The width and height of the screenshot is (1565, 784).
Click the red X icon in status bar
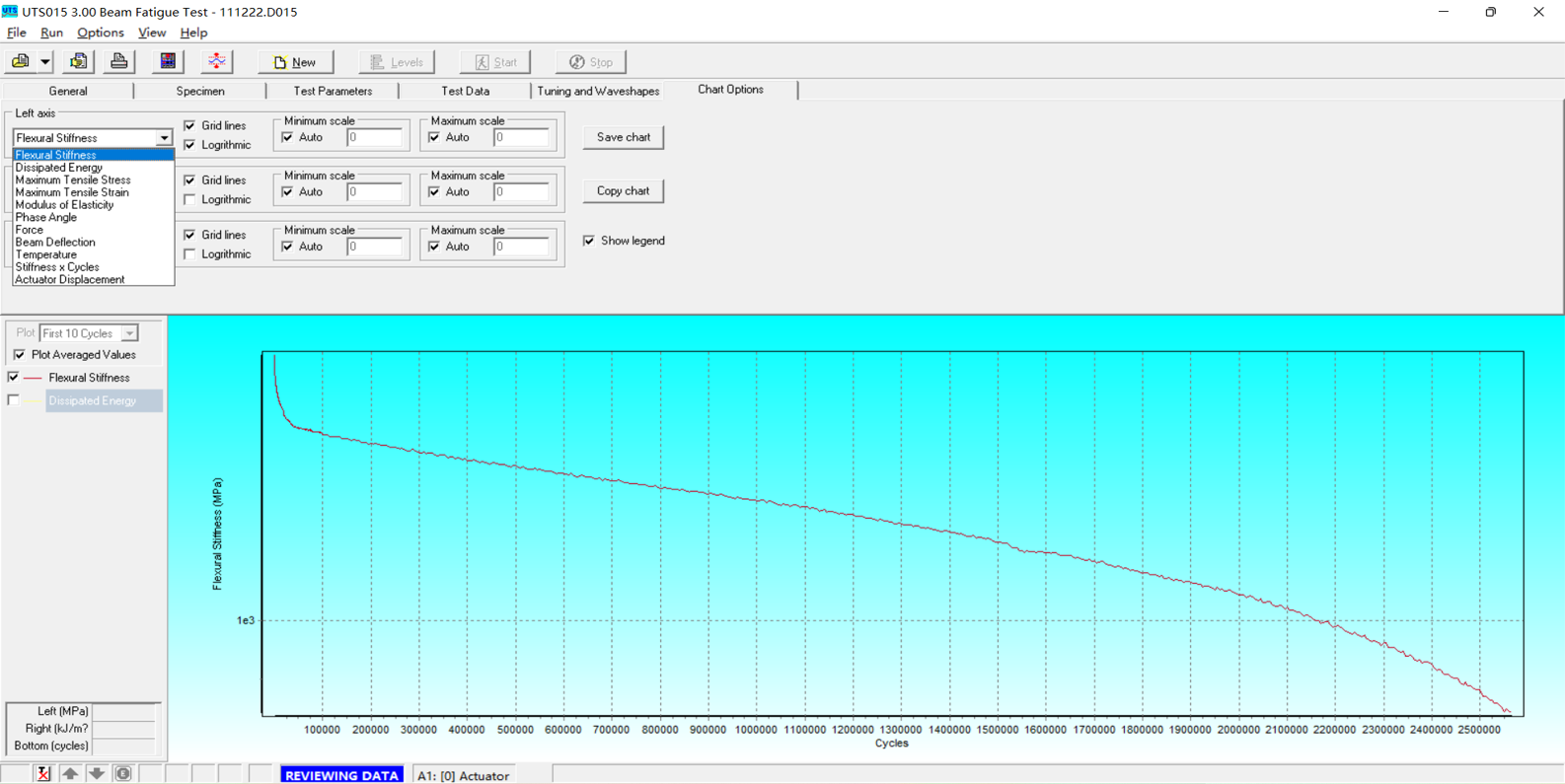tap(43, 774)
